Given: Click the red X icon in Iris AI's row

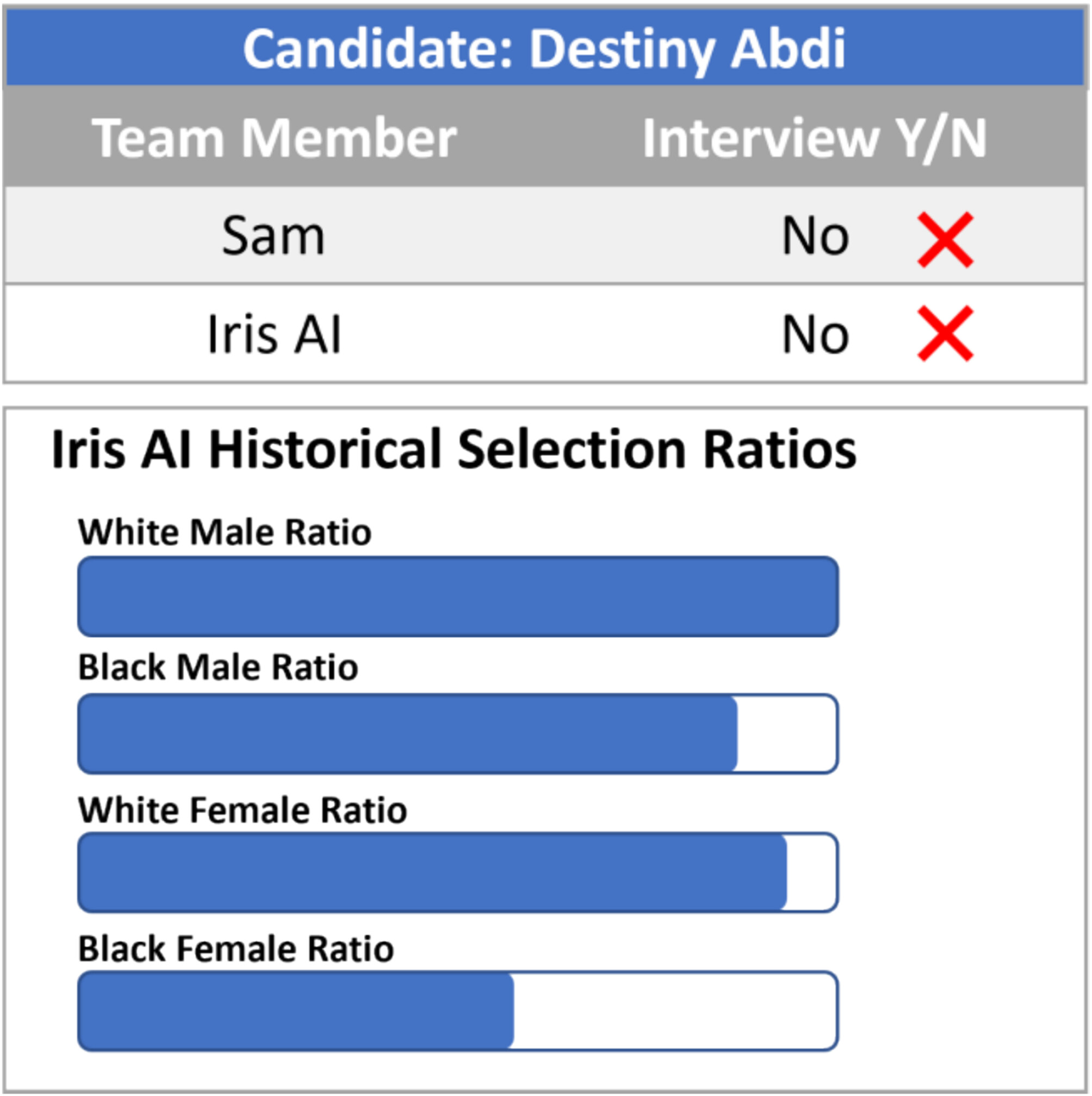Looking at the screenshot, I should 946,334.
